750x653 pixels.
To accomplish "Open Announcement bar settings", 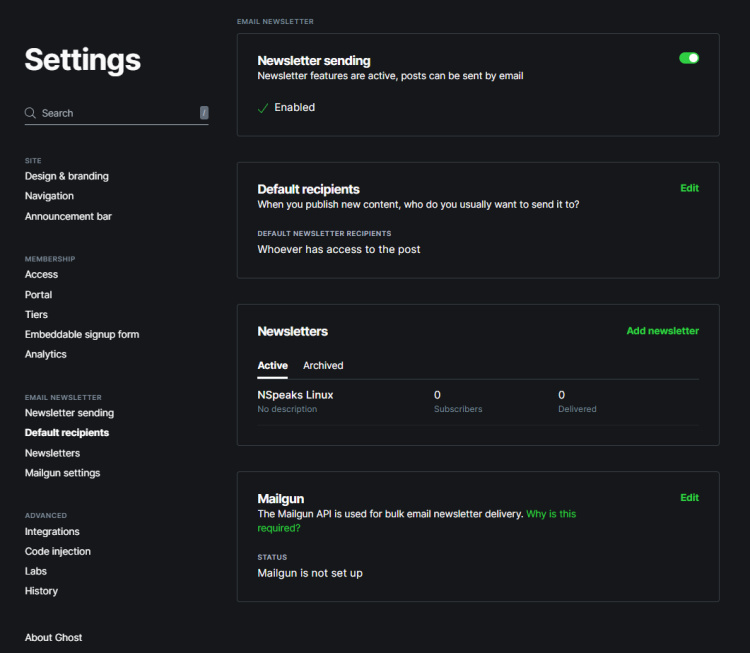I will pyautogui.click(x=67, y=216).
